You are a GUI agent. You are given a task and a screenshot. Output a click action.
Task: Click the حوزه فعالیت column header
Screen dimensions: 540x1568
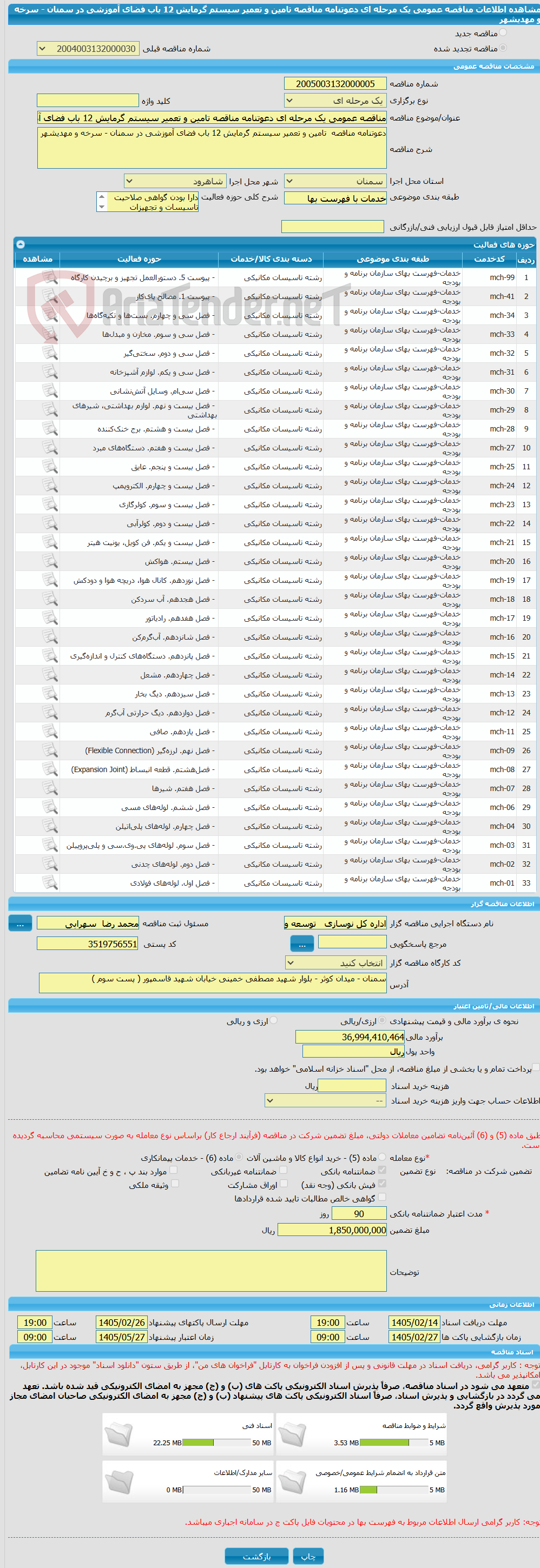(139, 260)
